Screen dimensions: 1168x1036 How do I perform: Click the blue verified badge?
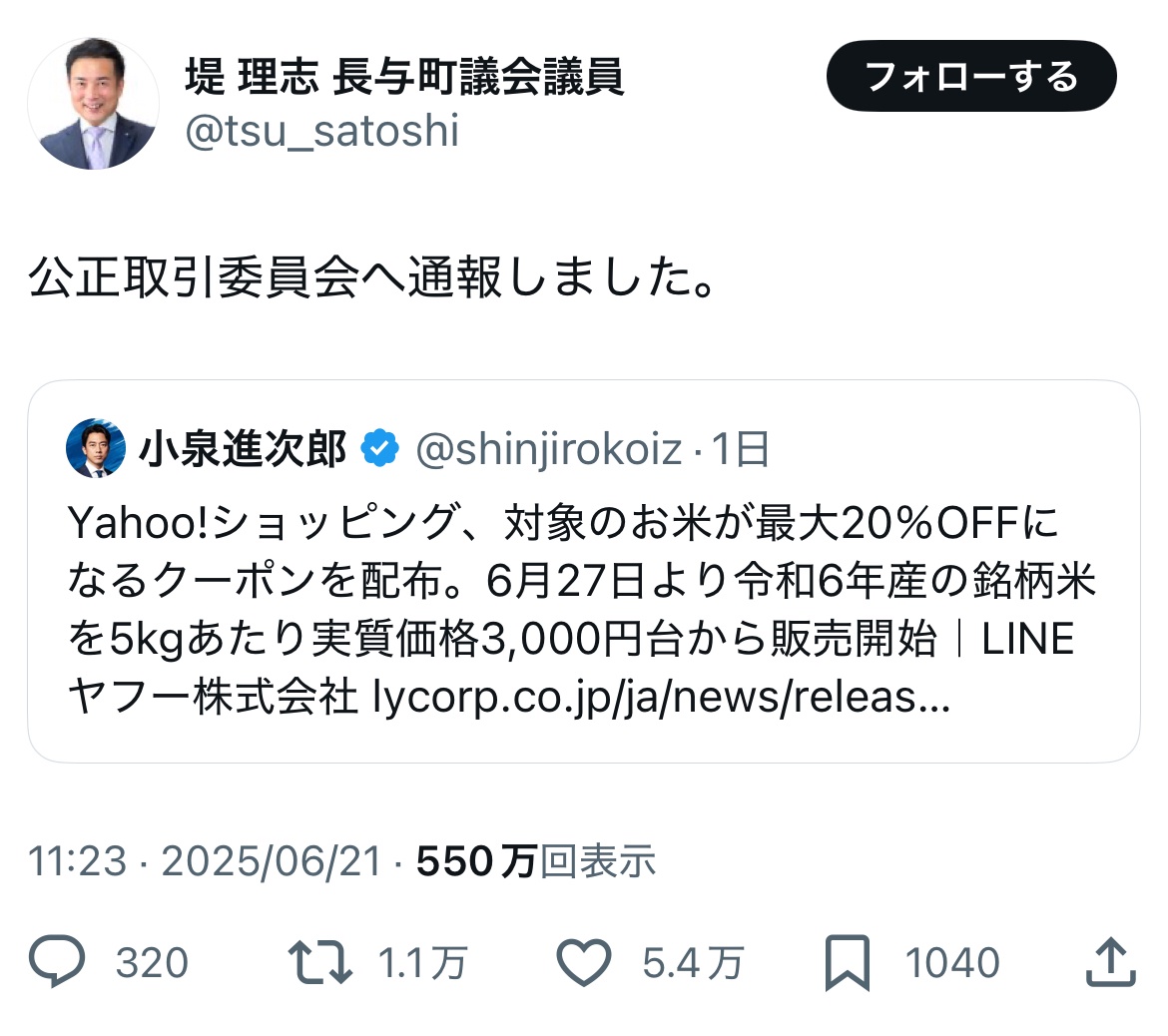point(379,449)
